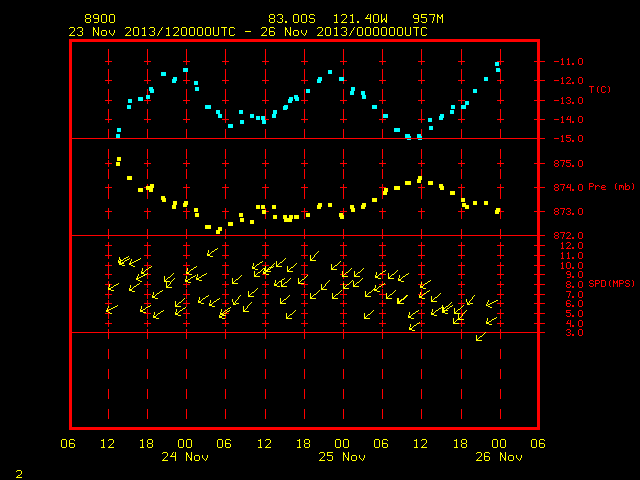640x480 pixels.
Task: Click the 121.40W longitude text
Action: click(x=360, y=19)
